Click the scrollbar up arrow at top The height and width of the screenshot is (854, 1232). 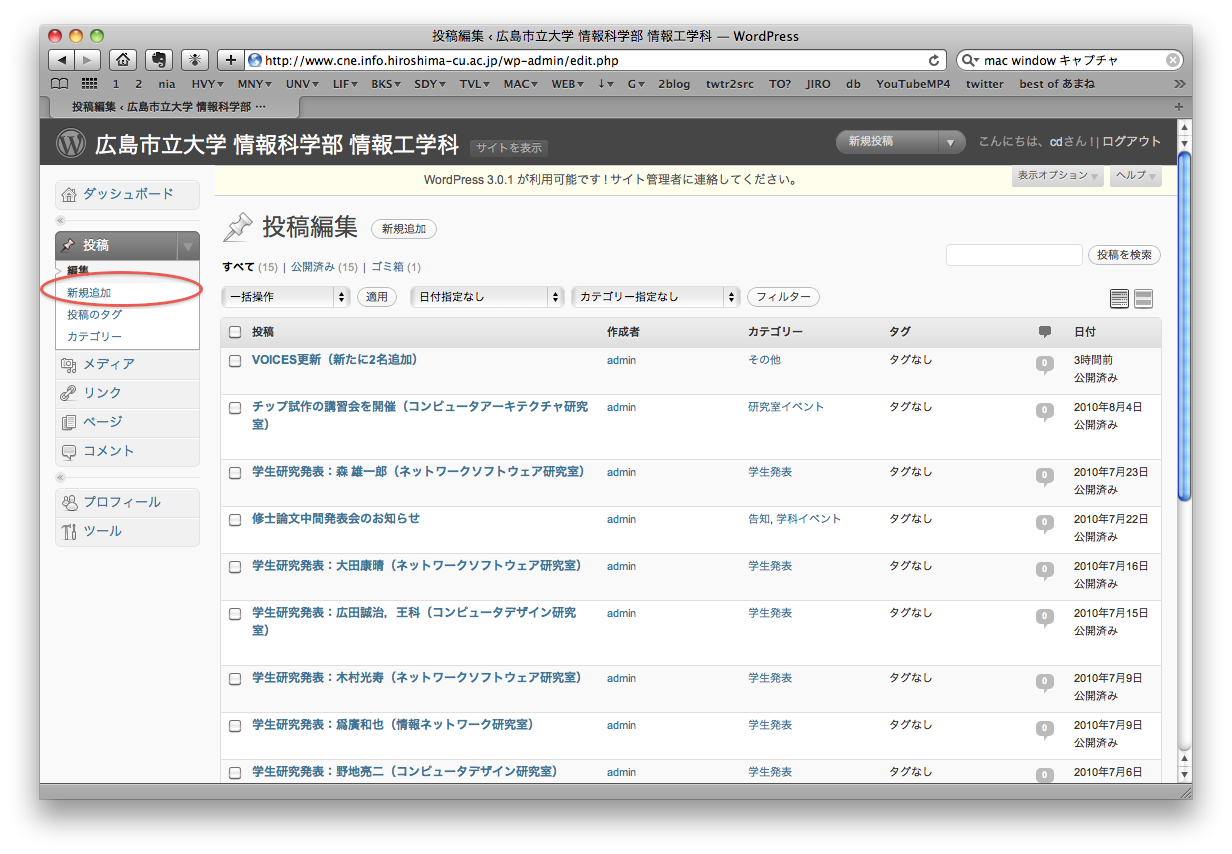[1185, 127]
